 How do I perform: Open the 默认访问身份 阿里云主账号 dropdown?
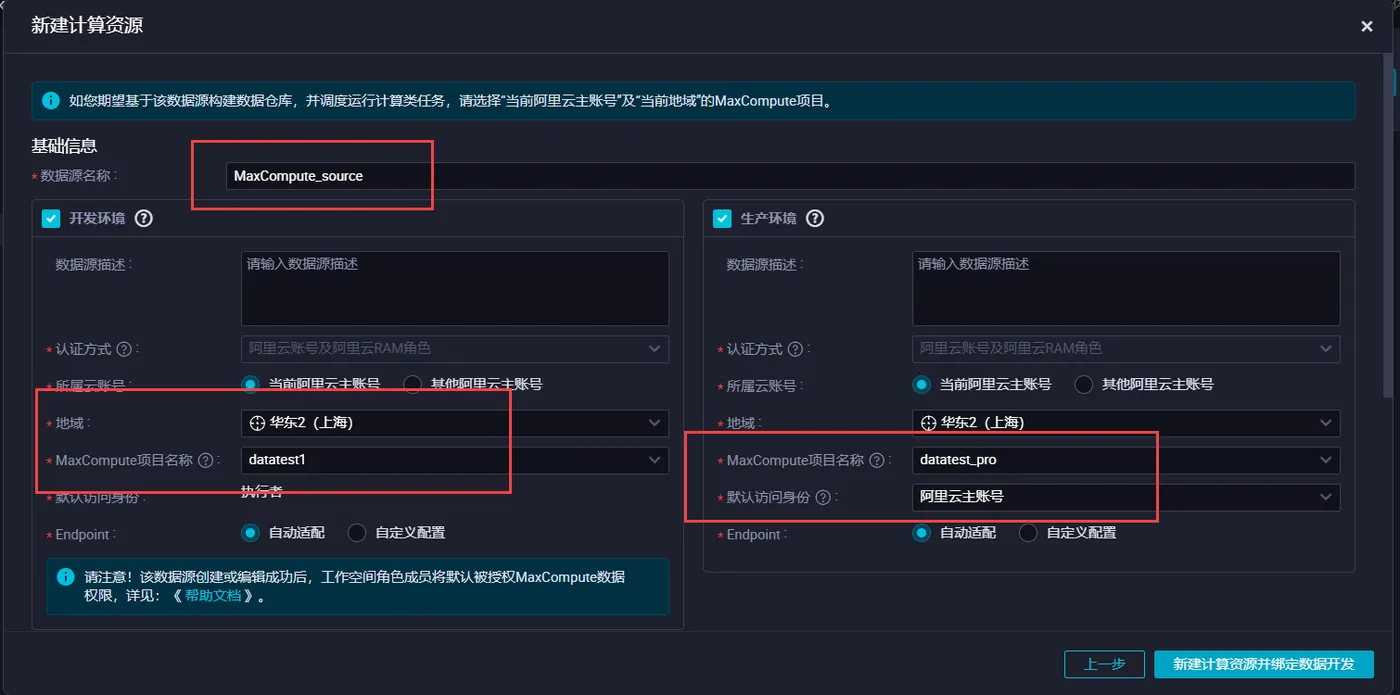(1126, 497)
